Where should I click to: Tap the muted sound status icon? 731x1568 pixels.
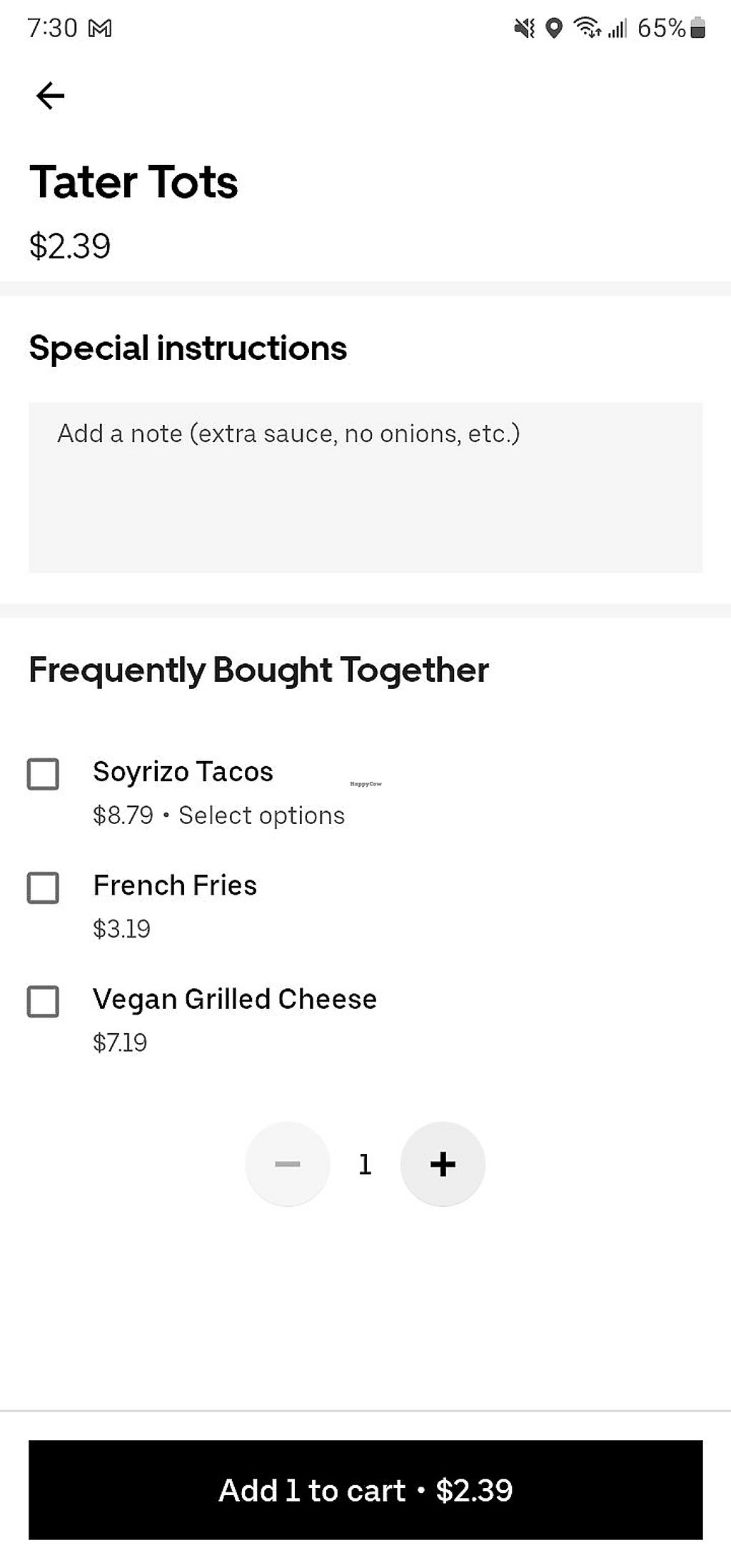click(x=525, y=29)
